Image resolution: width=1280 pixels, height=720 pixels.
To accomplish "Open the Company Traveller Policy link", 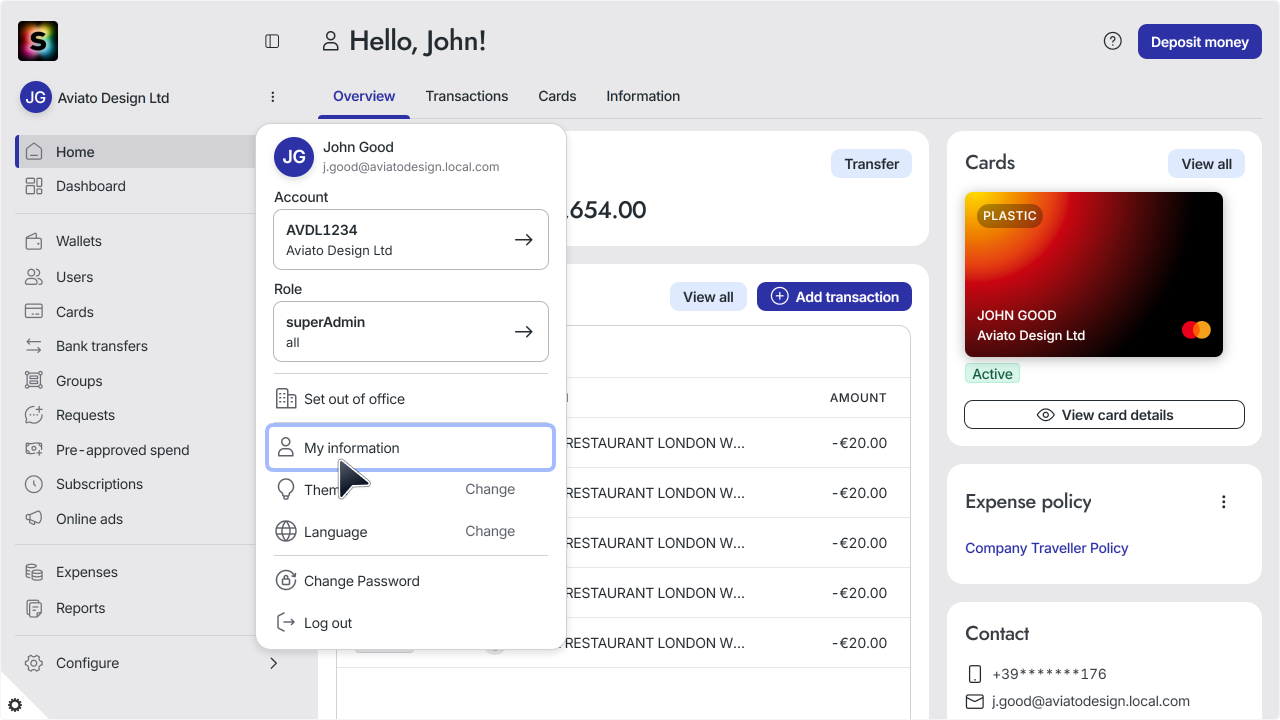I will 1046,548.
